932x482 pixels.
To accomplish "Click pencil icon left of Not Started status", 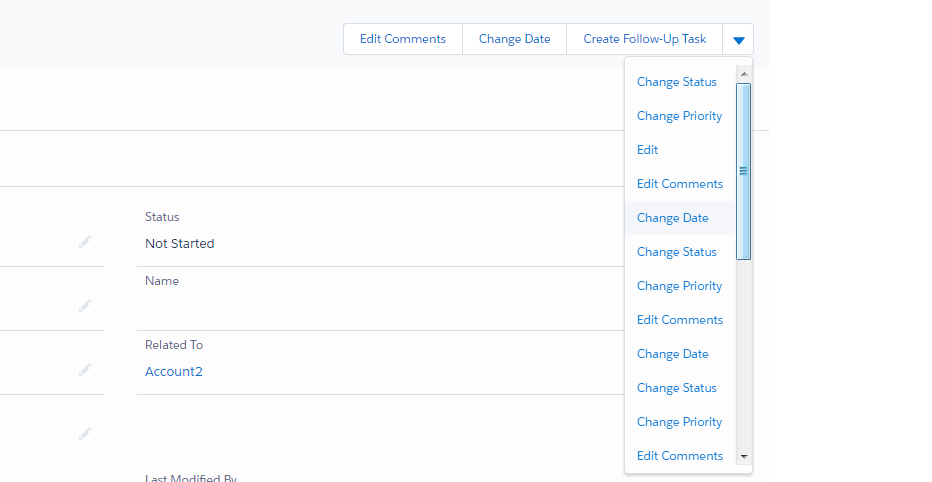I will tap(85, 241).
